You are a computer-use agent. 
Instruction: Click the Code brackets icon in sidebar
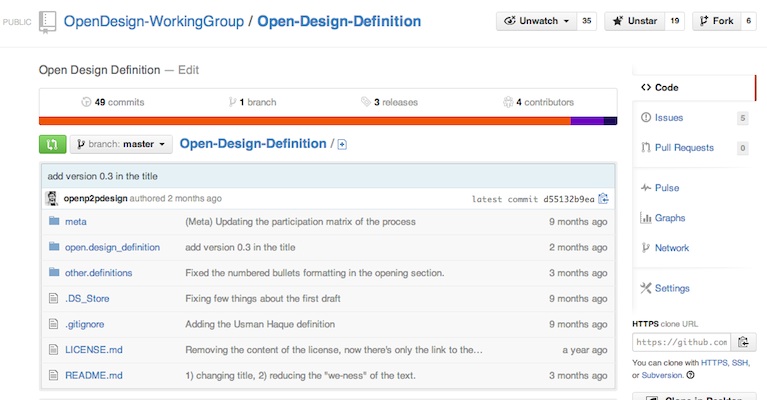click(646, 87)
